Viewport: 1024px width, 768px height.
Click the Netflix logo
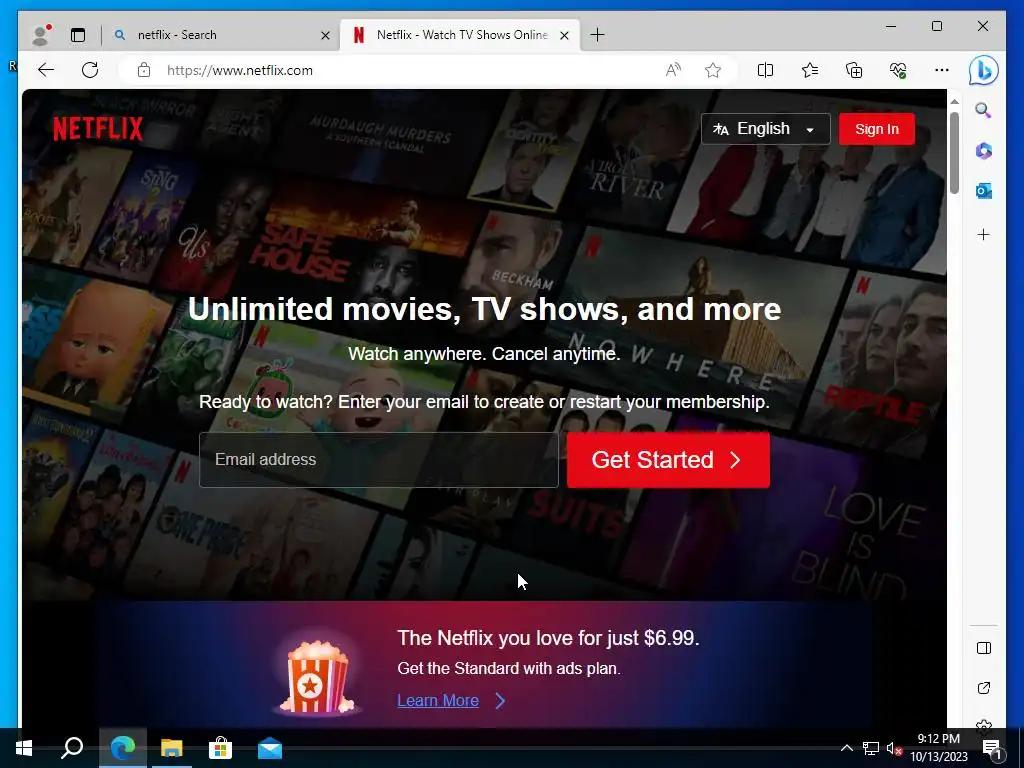(98, 129)
